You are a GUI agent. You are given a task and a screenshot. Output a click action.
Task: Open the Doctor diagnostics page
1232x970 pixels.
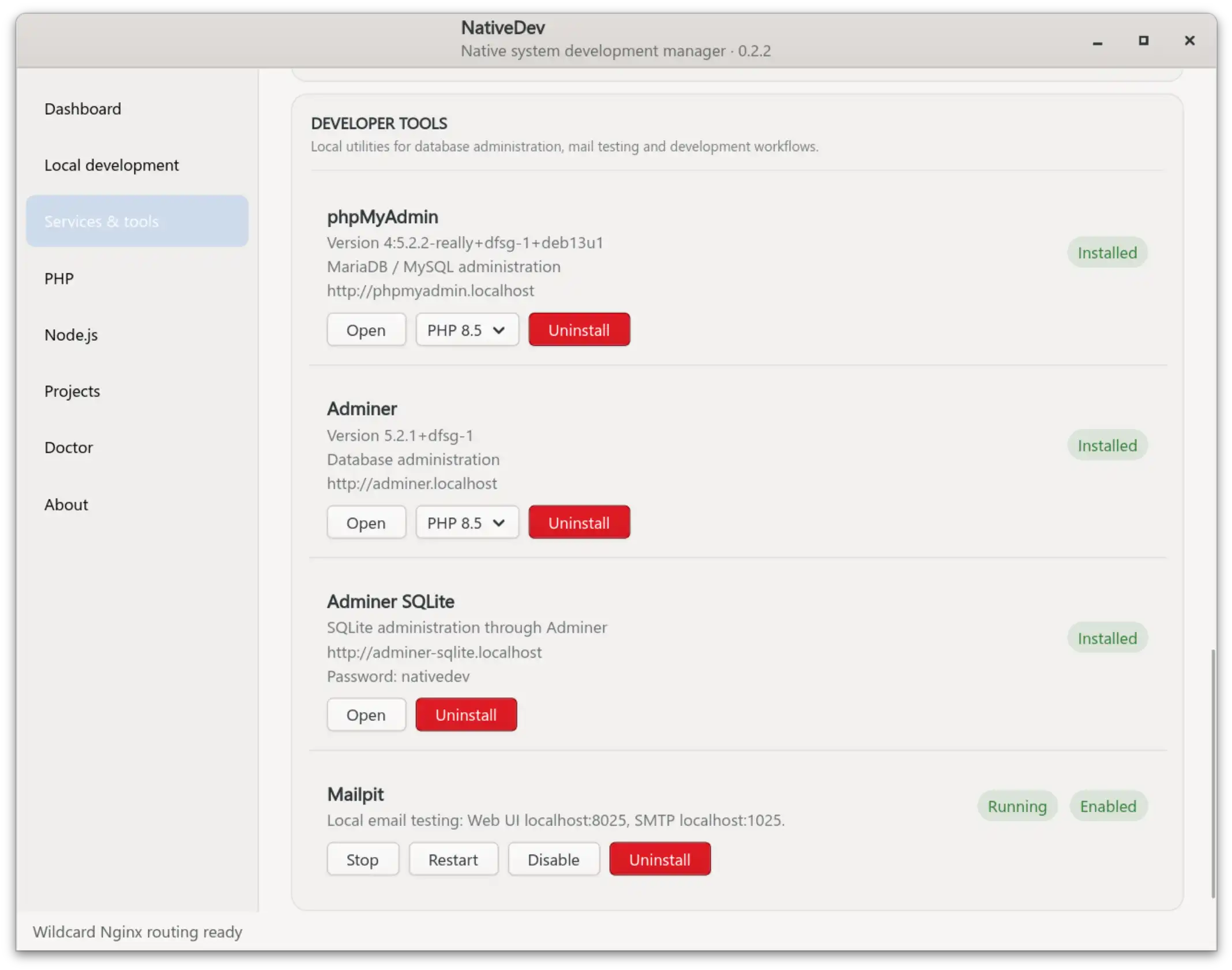point(137,448)
